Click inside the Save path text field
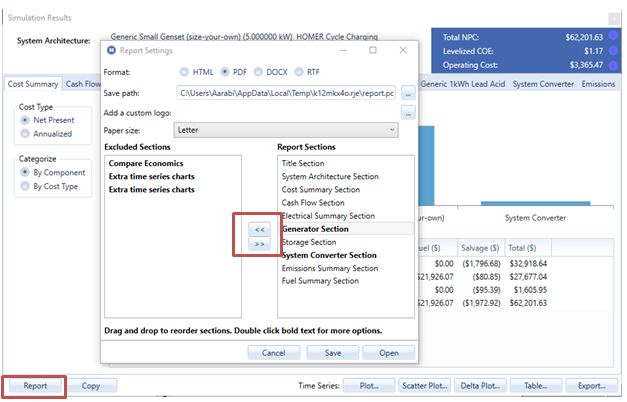The height and width of the screenshot is (402, 627). pos(285,93)
